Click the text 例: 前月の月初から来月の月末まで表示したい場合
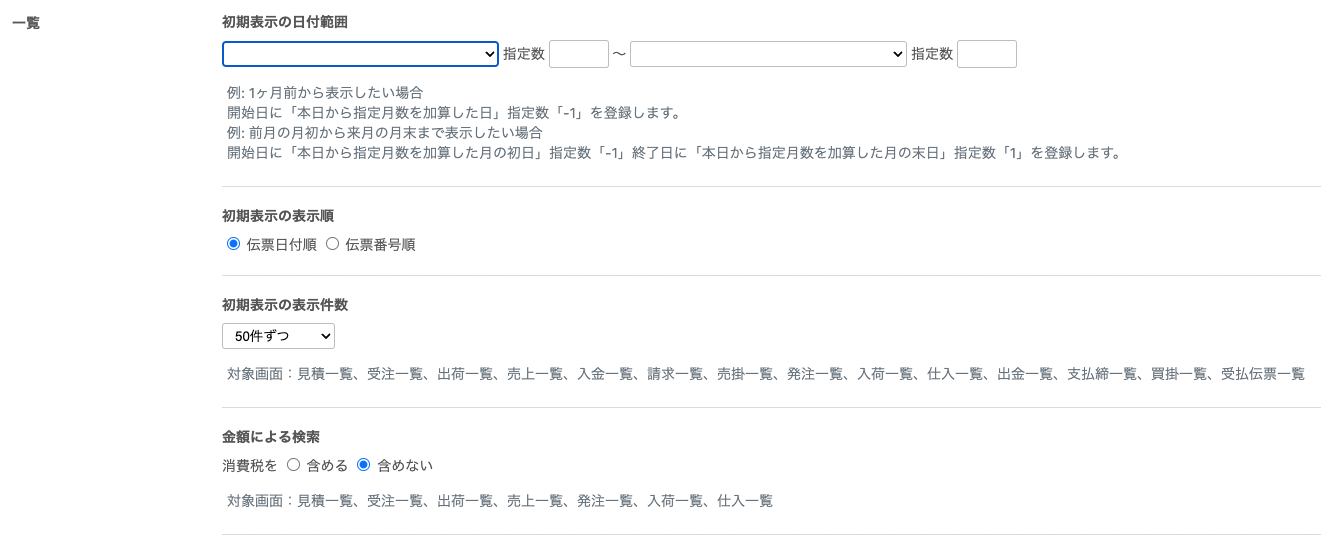Screen dimensions: 1321x552 385,133
